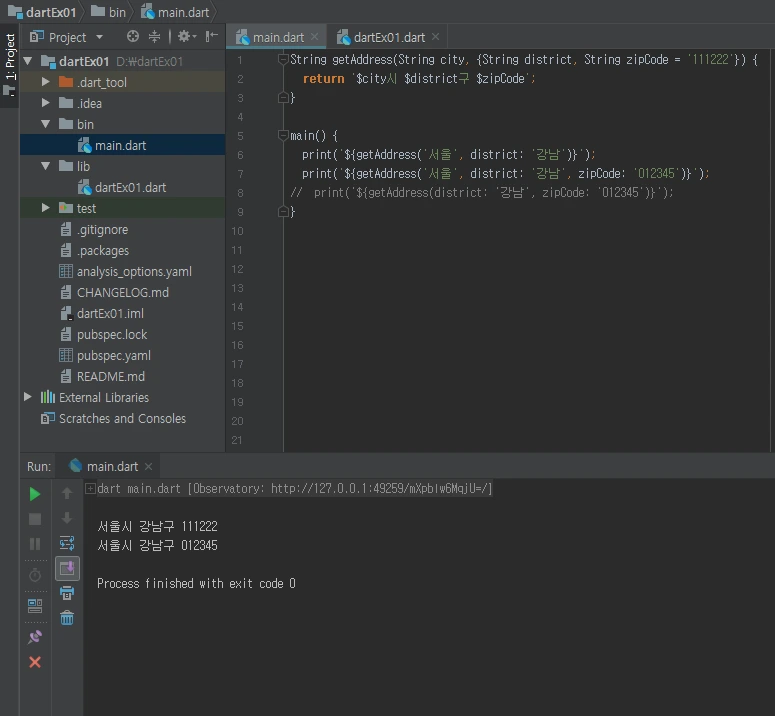
Task: Select Scratches and Consoles node
Action: (x=123, y=419)
